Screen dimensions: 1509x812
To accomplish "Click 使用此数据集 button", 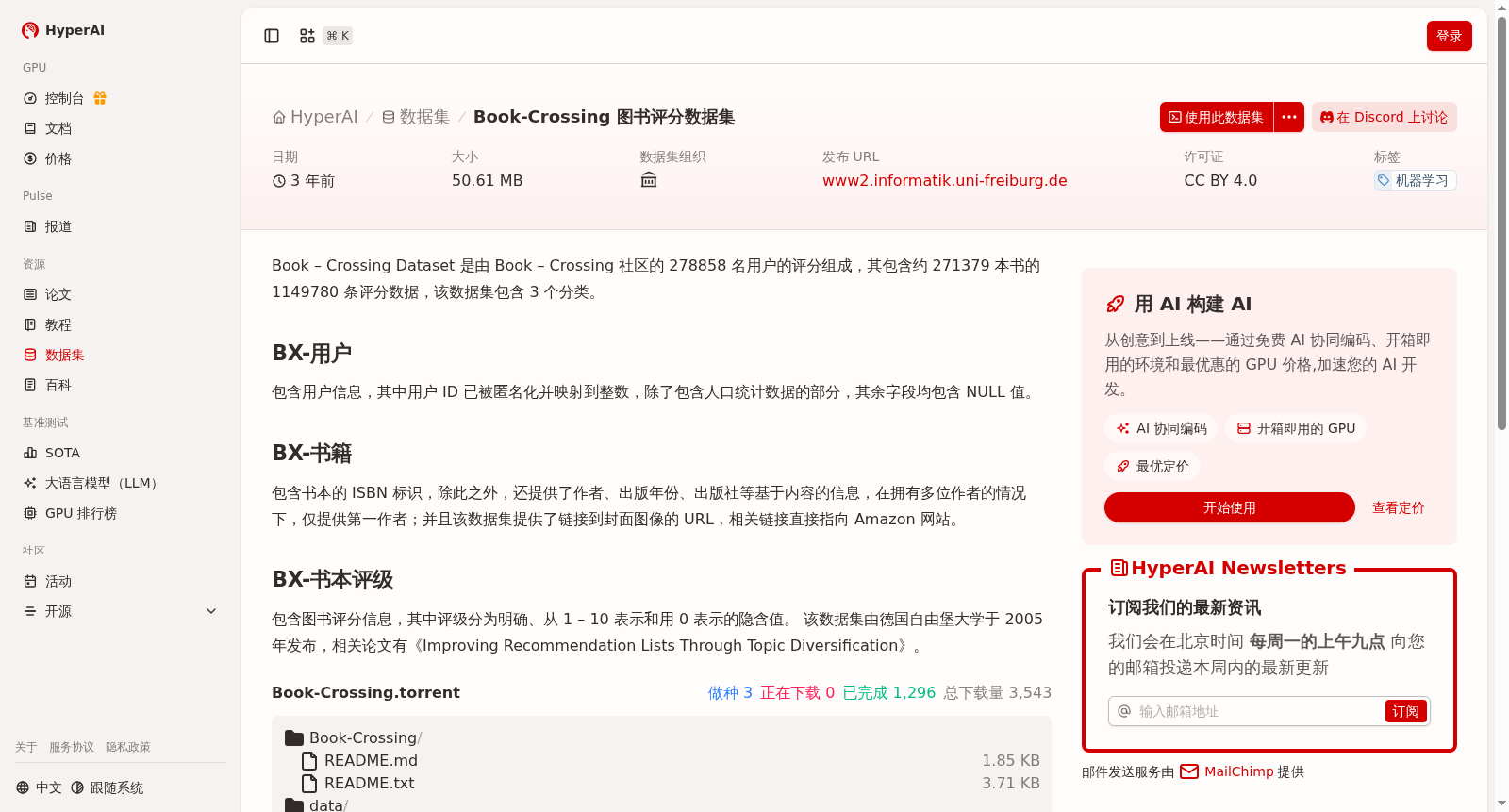I will click(x=1217, y=117).
